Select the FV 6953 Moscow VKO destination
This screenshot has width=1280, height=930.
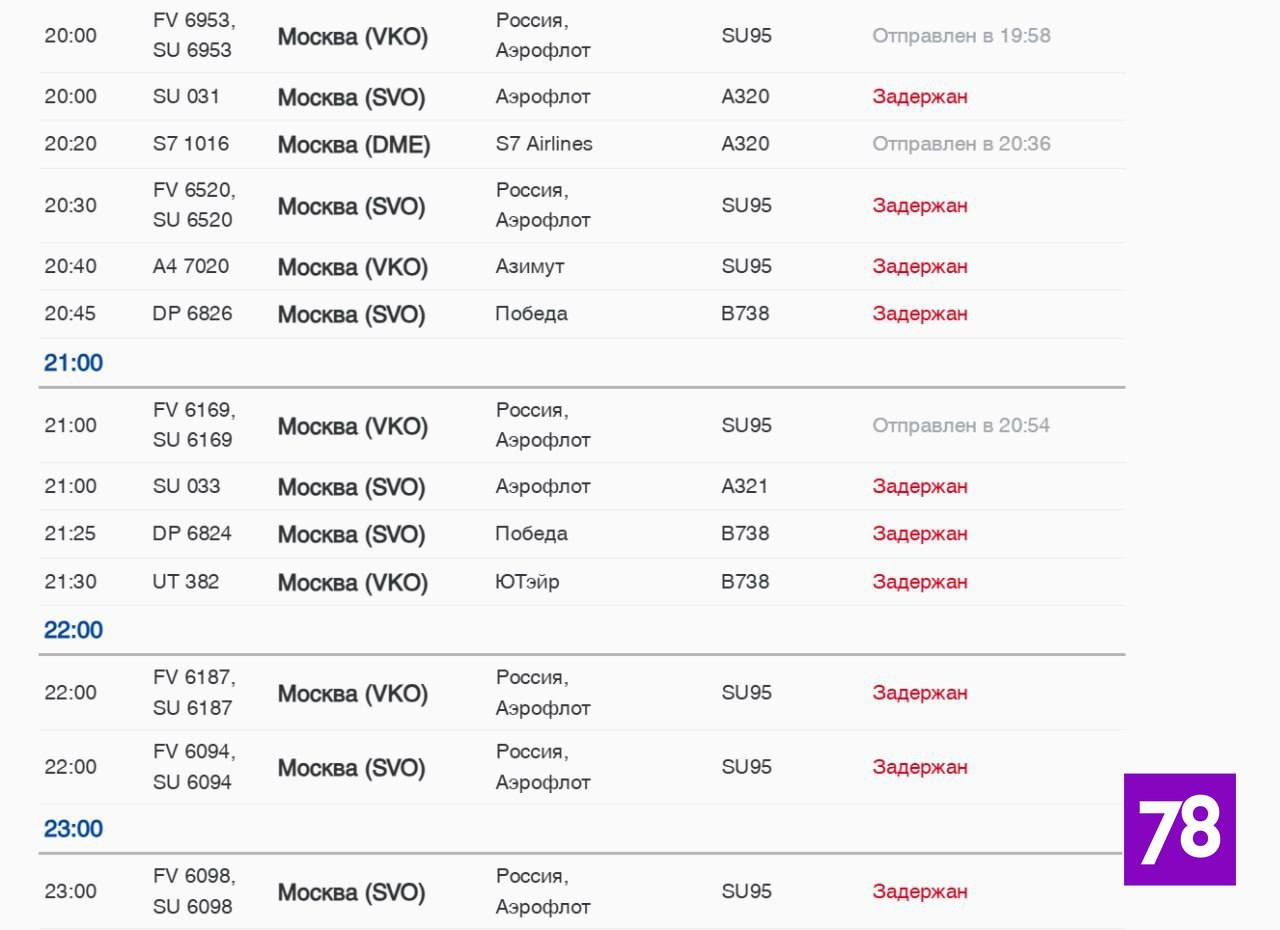[352, 38]
